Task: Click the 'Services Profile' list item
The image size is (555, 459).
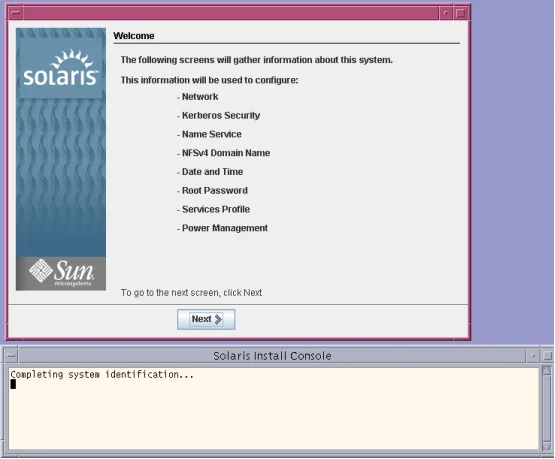Action: (x=216, y=209)
